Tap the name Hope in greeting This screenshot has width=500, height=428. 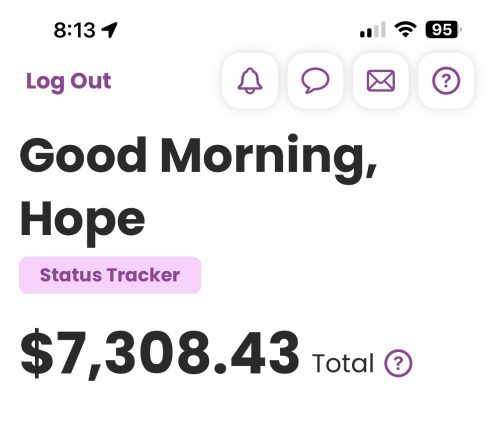[x=83, y=223]
